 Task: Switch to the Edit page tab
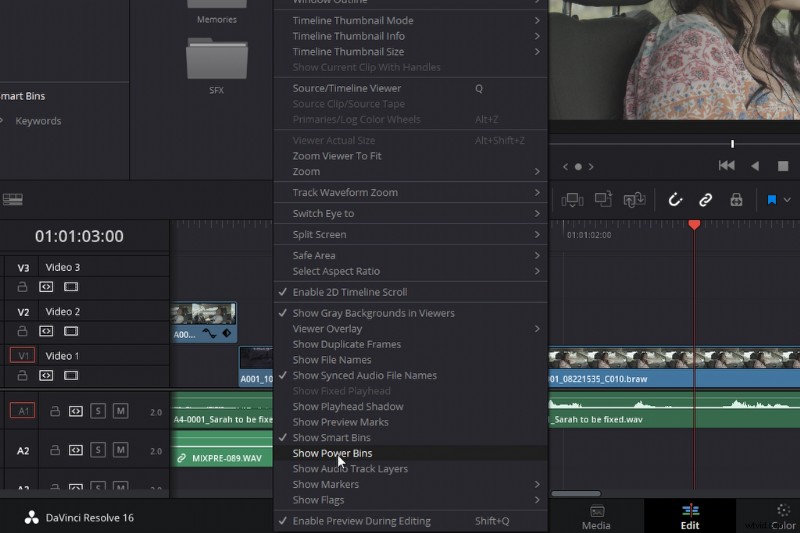coord(690,517)
